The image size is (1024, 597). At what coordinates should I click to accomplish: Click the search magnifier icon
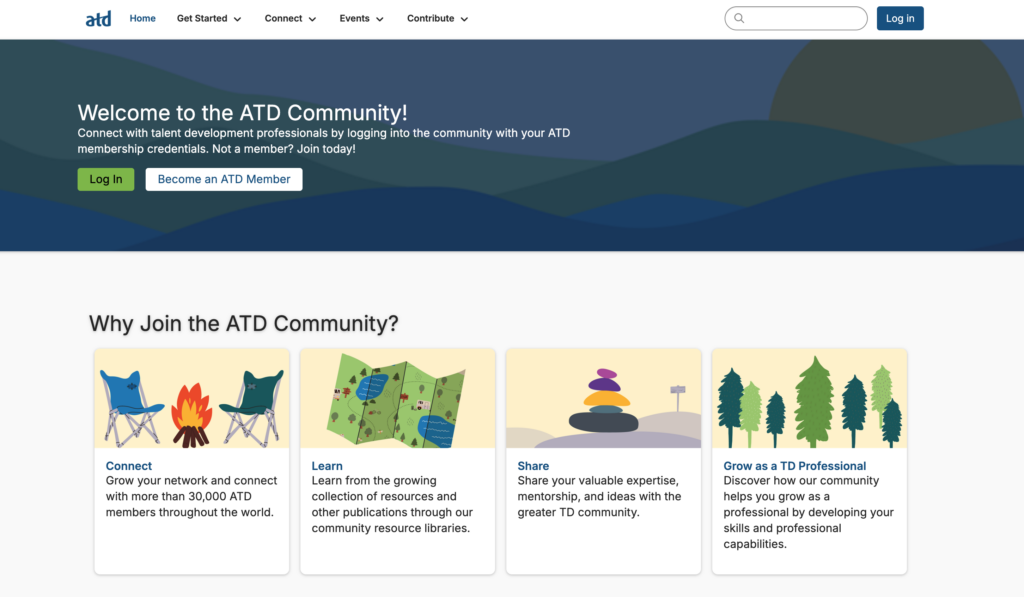pos(739,18)
